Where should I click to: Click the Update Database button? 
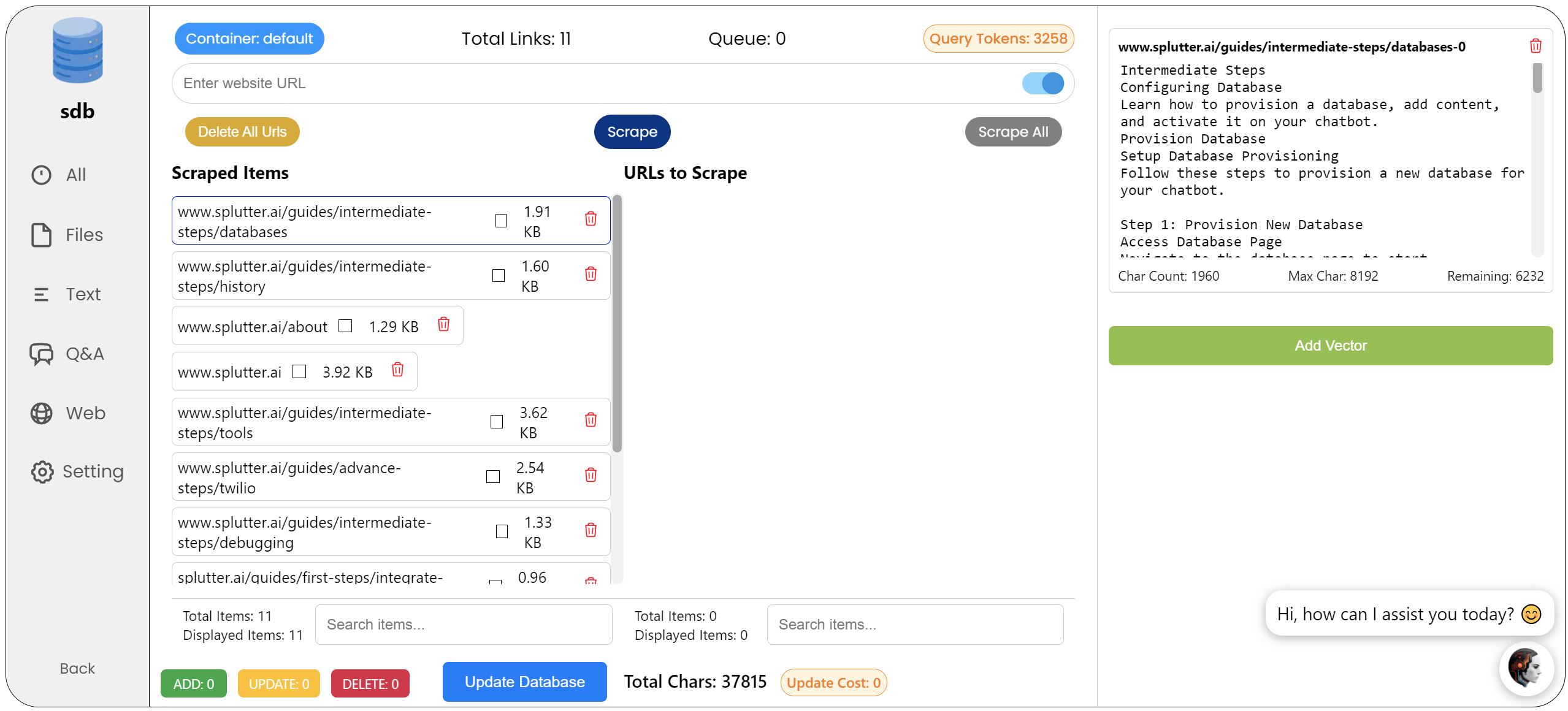(525, 682)
